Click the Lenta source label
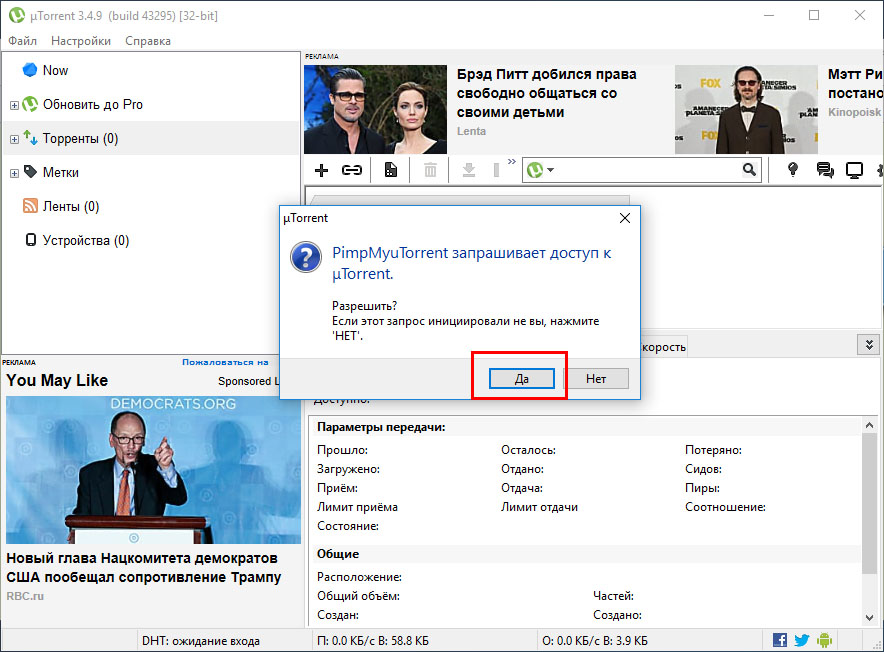Screen dimensions: 884x652 tap(471, 131)
